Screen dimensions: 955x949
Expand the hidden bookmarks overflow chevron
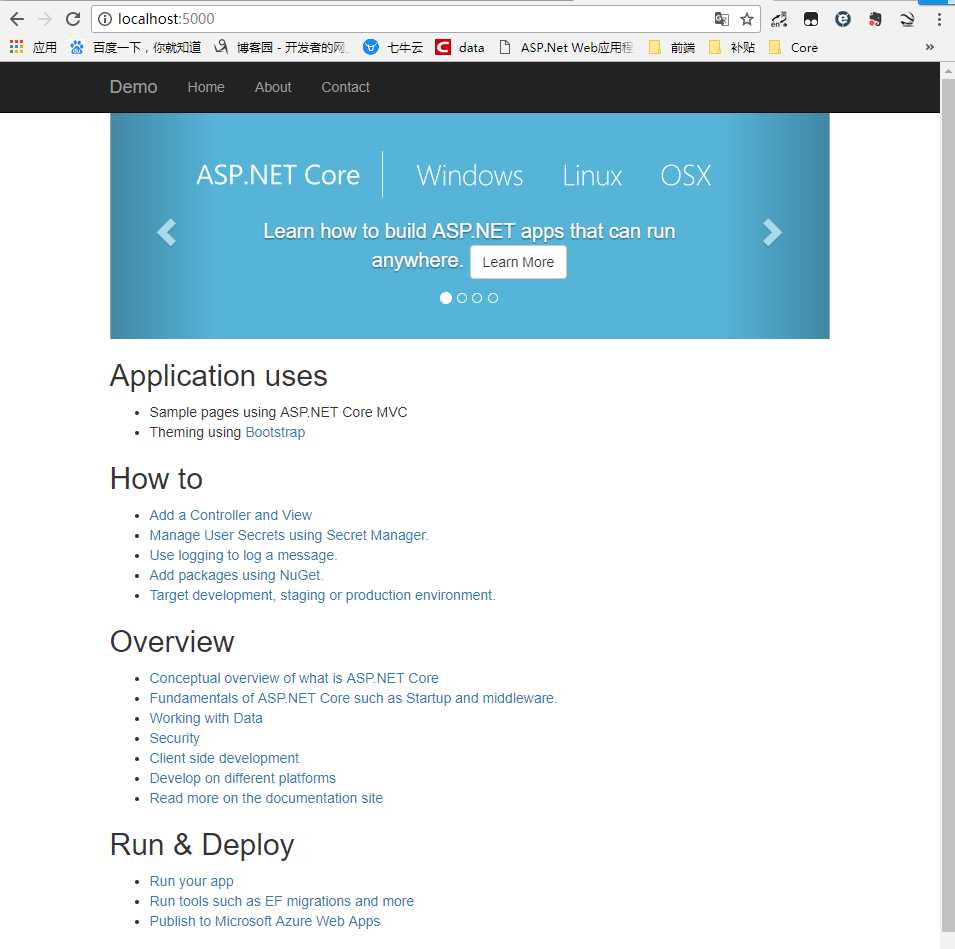click(x=929, y=47)
